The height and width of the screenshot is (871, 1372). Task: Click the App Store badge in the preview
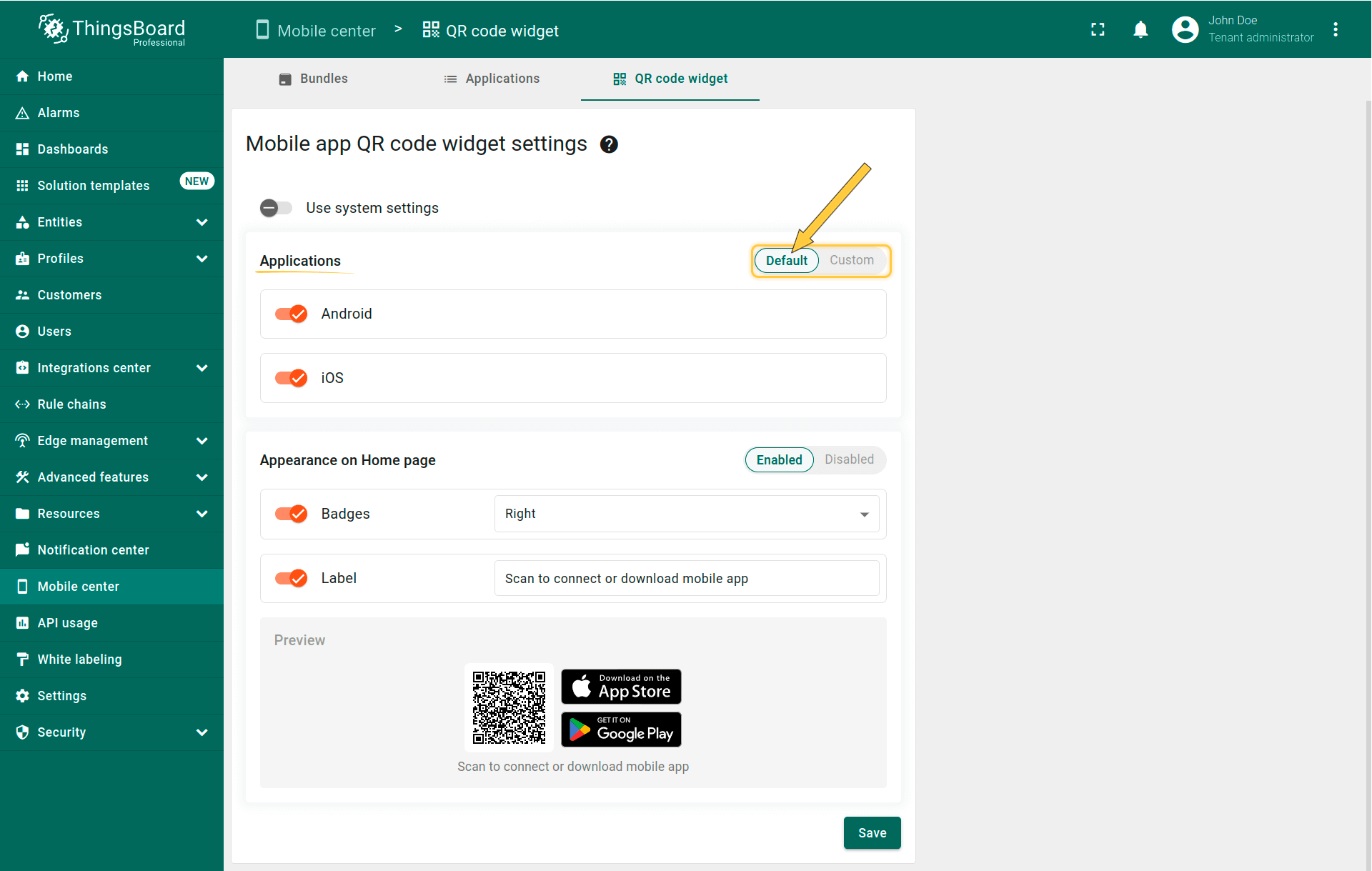[620, 687]
